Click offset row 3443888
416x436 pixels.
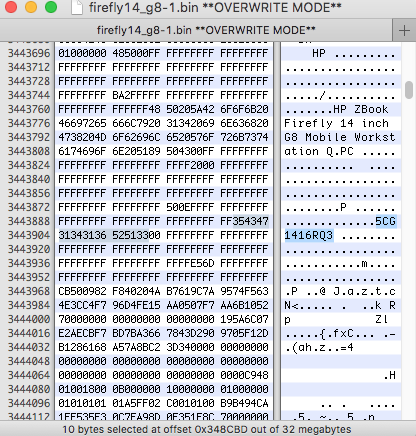[x=29, y=221]
